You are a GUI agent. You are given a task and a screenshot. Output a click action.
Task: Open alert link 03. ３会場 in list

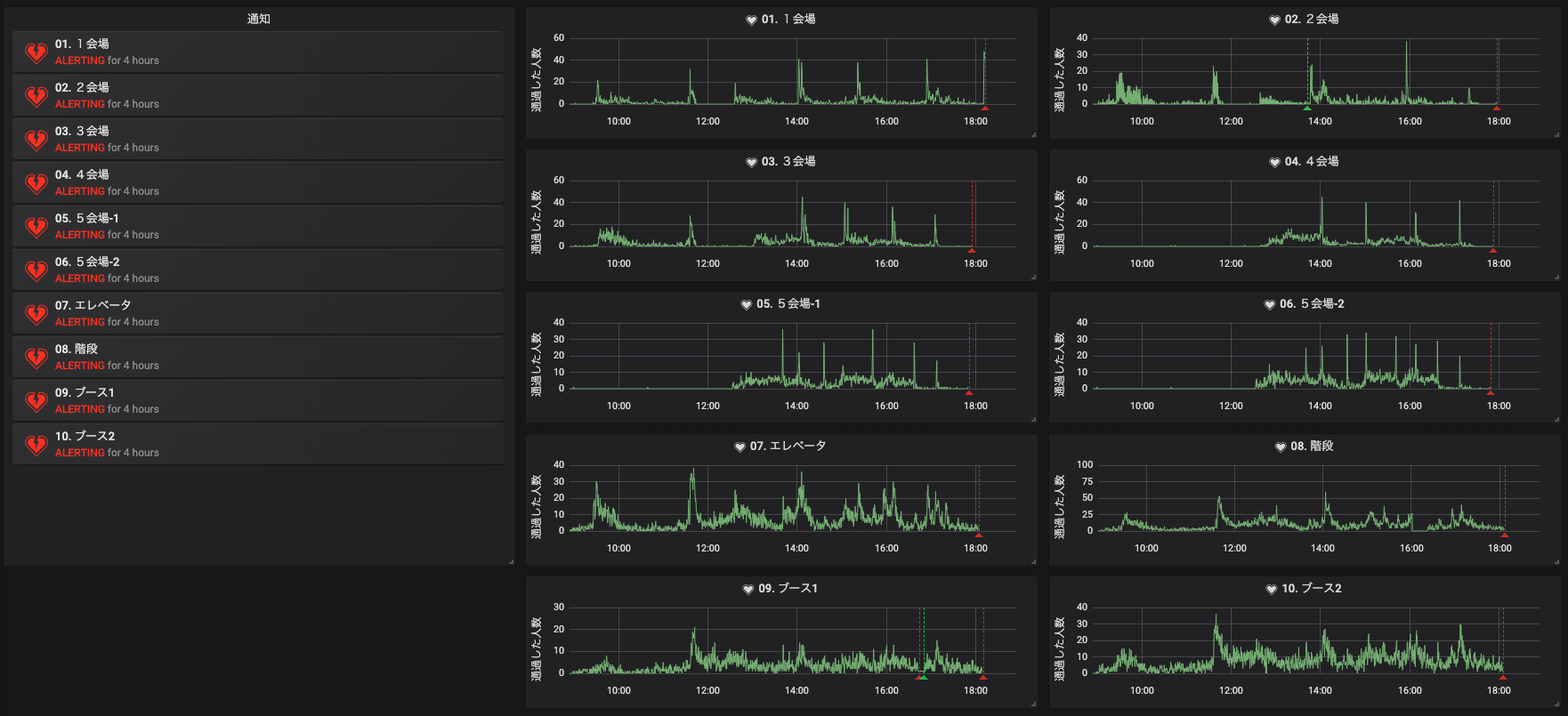(82, 131)
